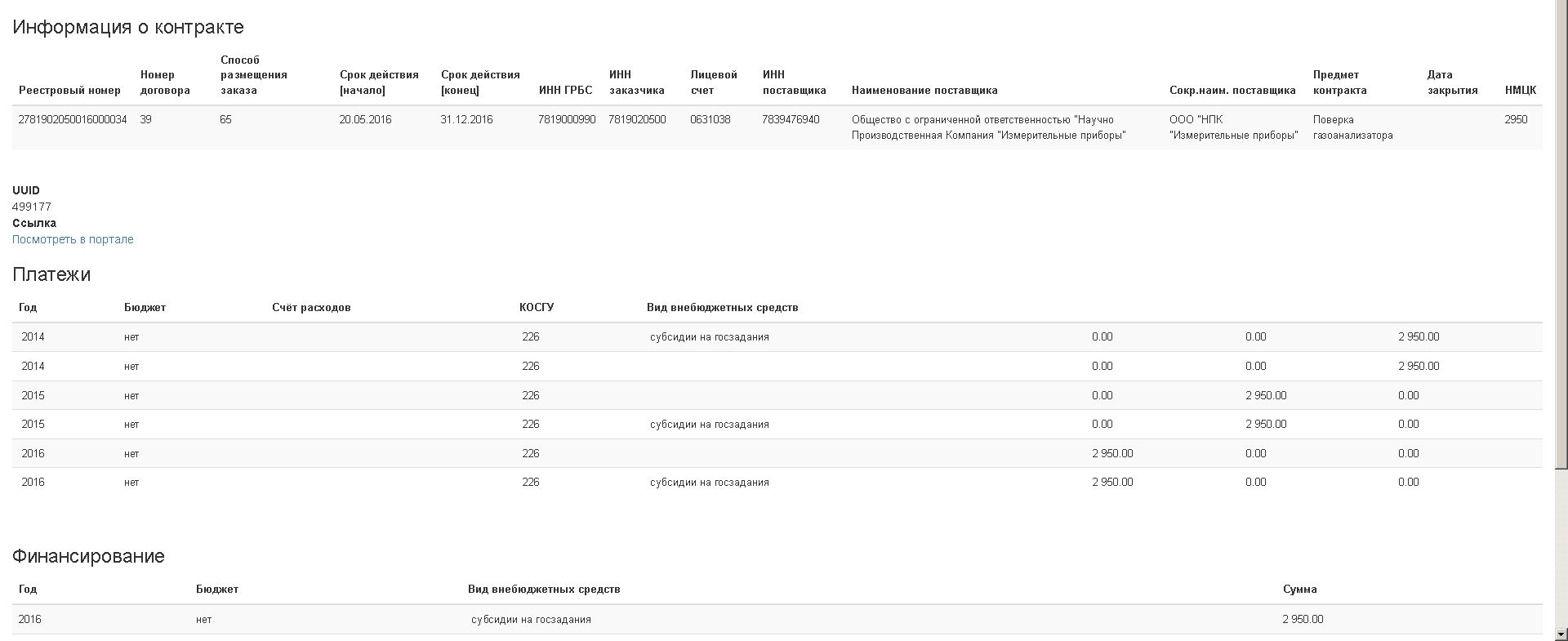Click Лицевой счет value 0631038

[710, 119]
